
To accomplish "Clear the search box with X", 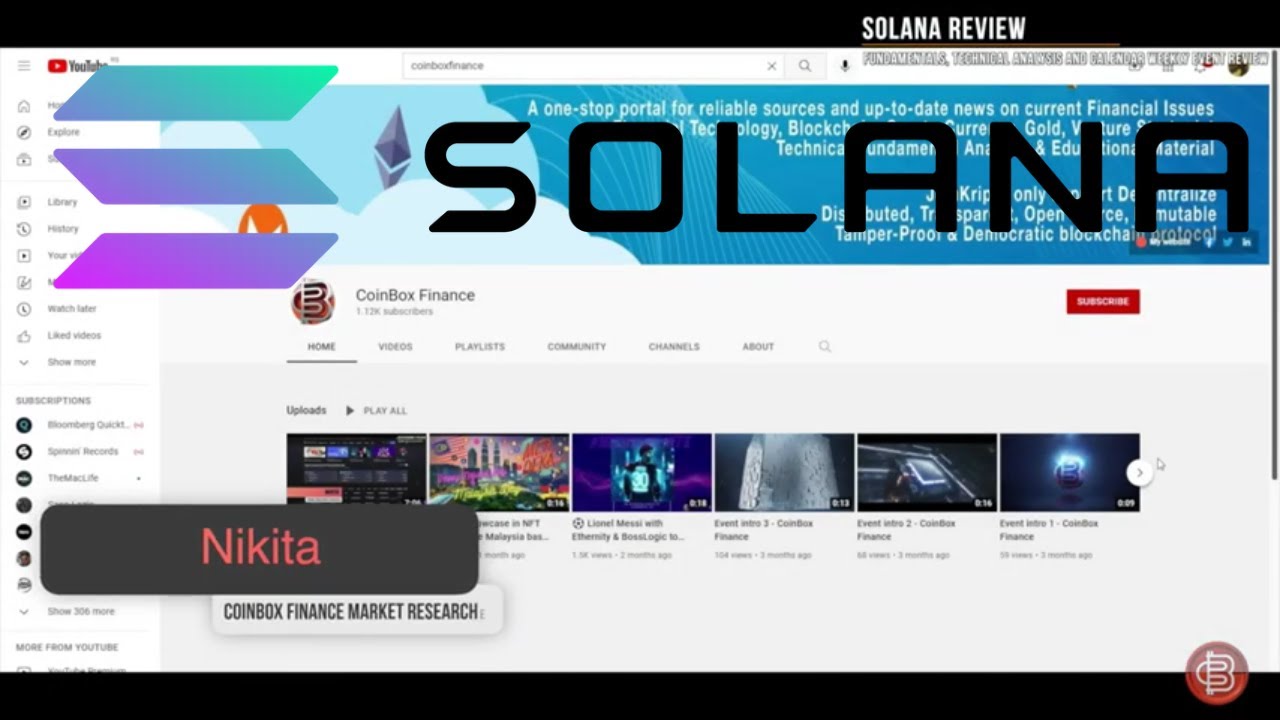I will [x=771, y=66].
